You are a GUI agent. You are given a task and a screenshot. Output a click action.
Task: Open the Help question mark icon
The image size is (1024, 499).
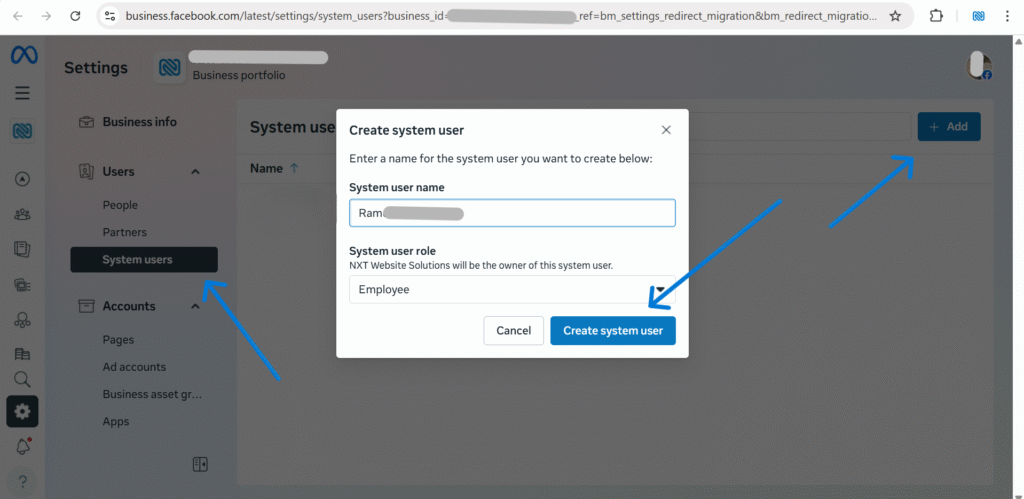click(x=22, y=482)
